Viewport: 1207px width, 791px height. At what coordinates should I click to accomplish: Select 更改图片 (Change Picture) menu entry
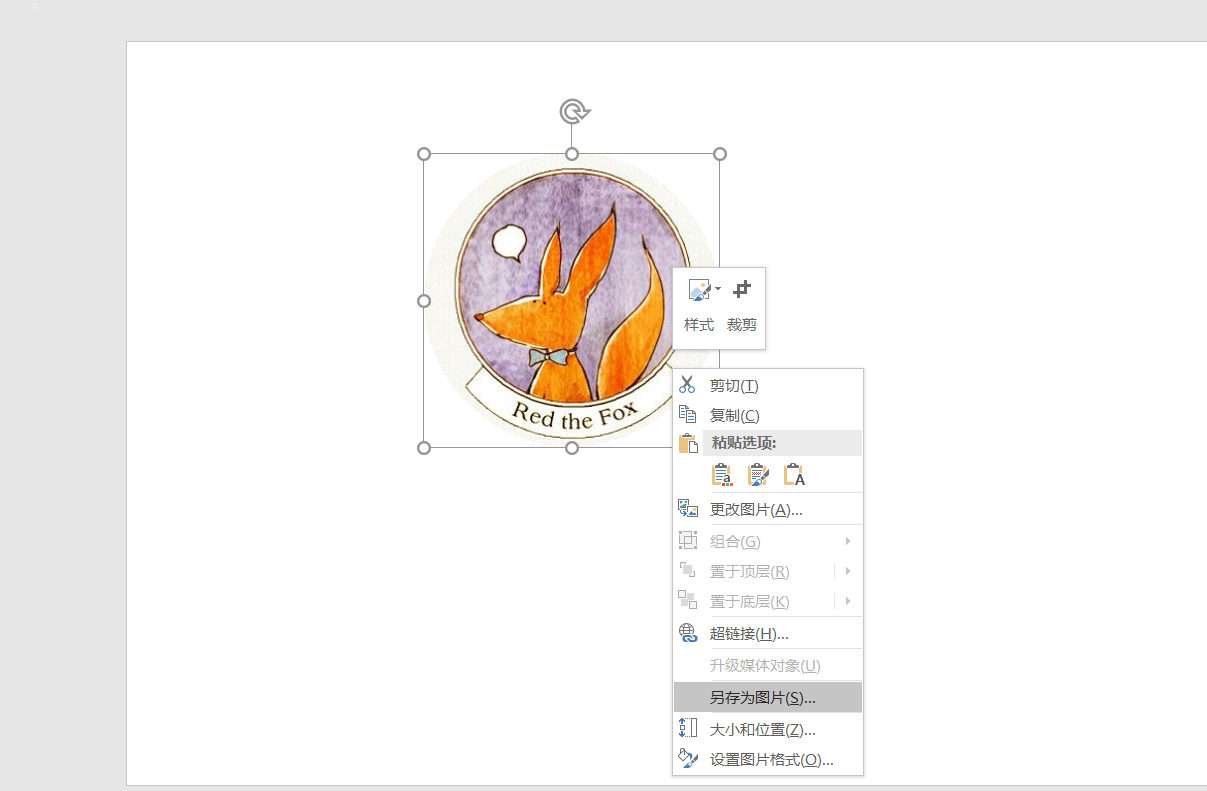pos(755,510)
